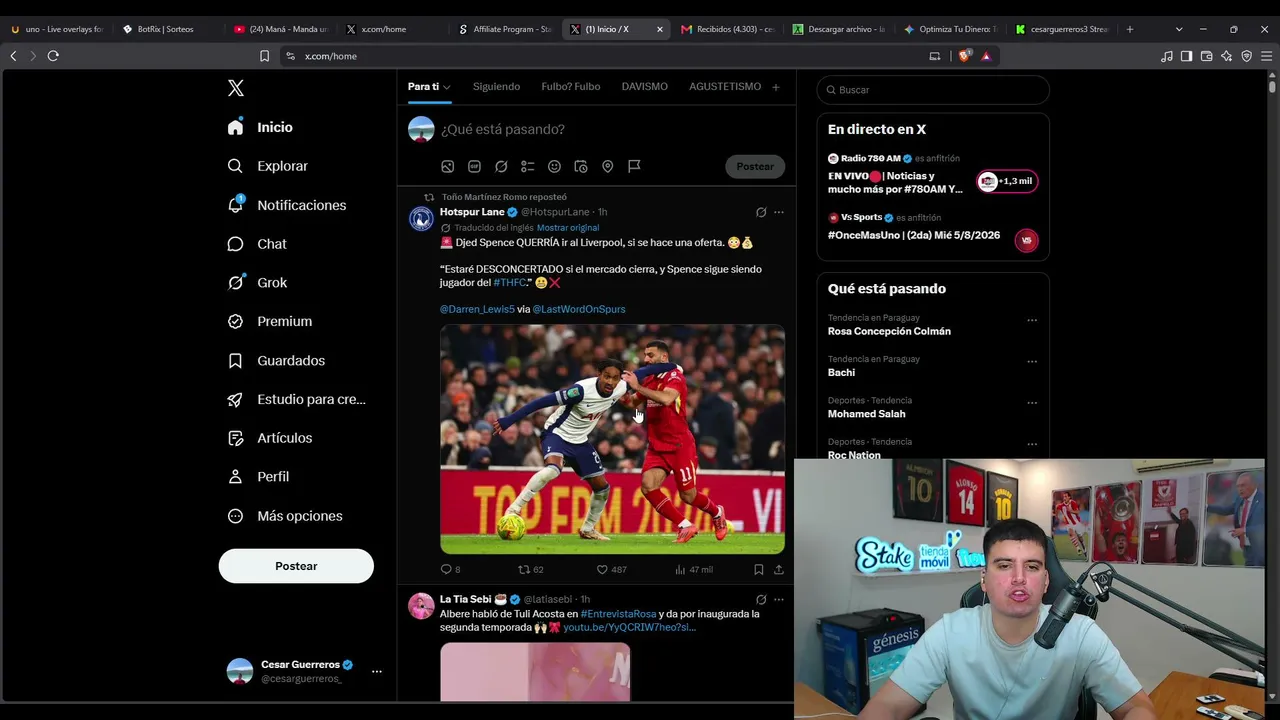Switch to the Siguiendo tab
The height and width of the screenshot is (720, 1280).
pos(496,87)
